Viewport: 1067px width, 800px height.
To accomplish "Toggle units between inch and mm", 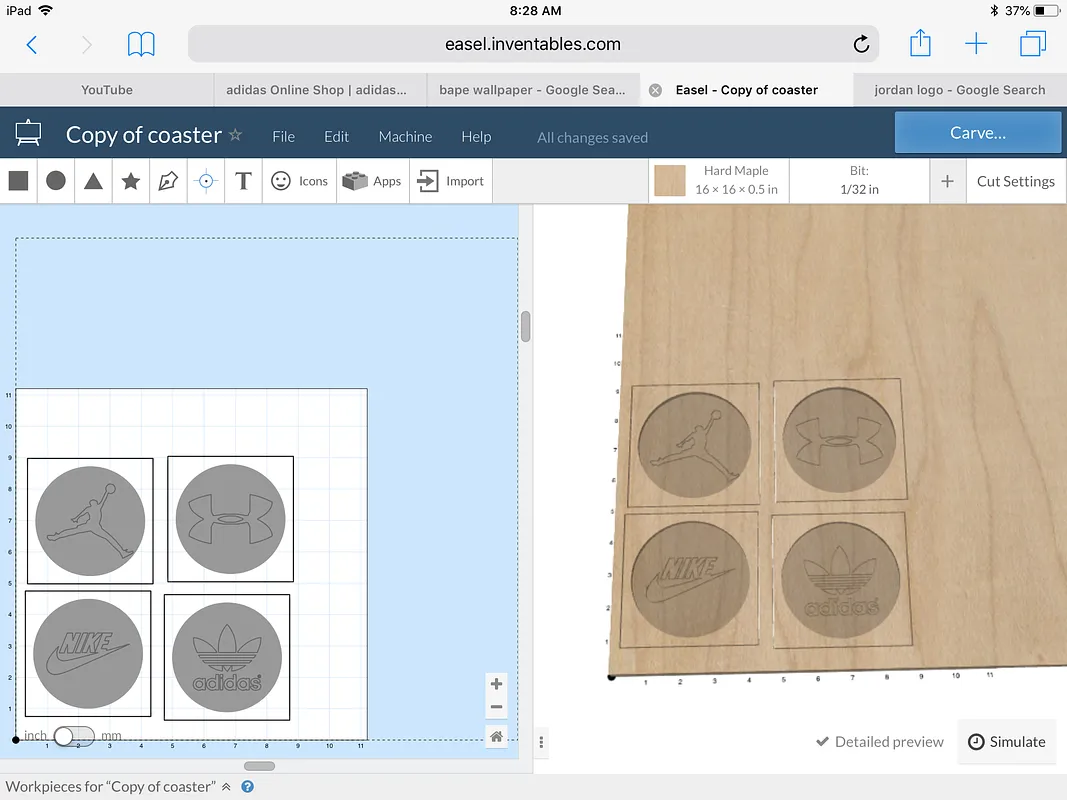I will 73,736.
